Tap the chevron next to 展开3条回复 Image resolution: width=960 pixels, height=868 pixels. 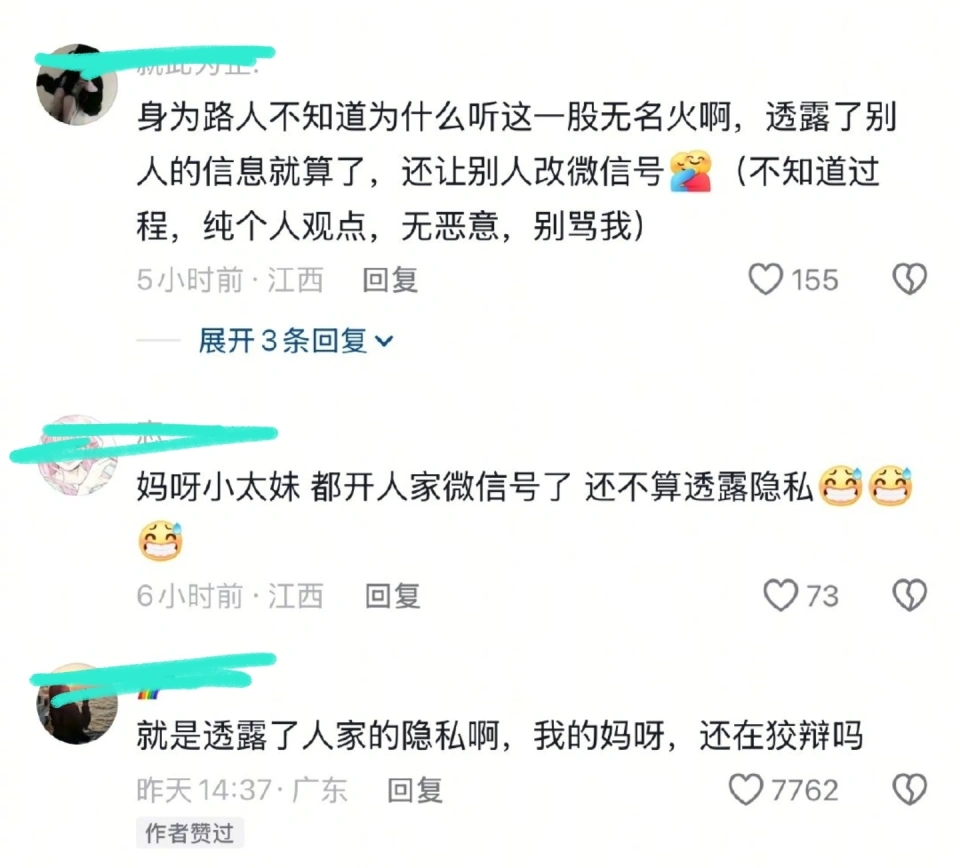[384, 342]
